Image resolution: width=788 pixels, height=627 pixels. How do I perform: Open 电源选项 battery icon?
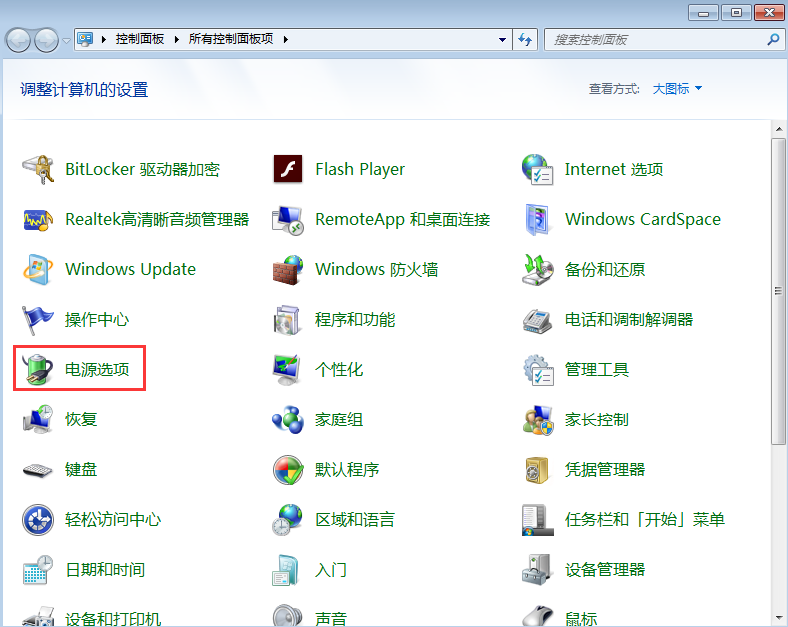[38, 369]
